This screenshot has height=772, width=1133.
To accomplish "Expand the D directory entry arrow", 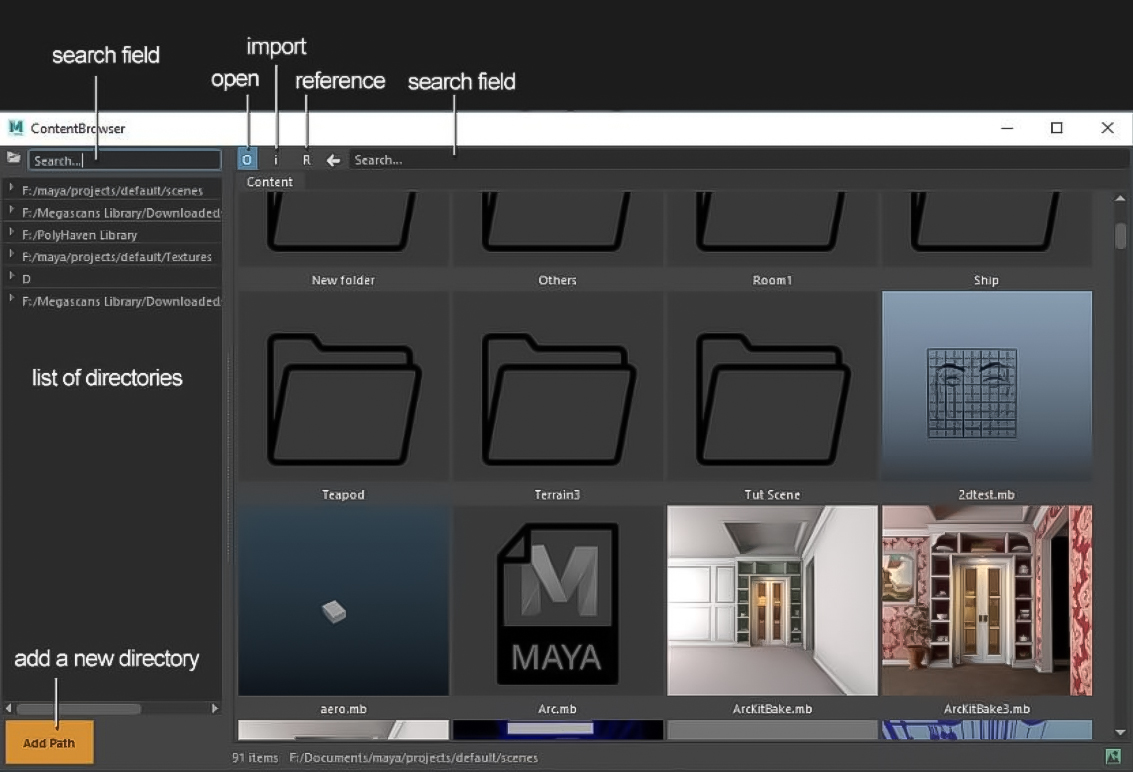I will click(x=11, y=277).
